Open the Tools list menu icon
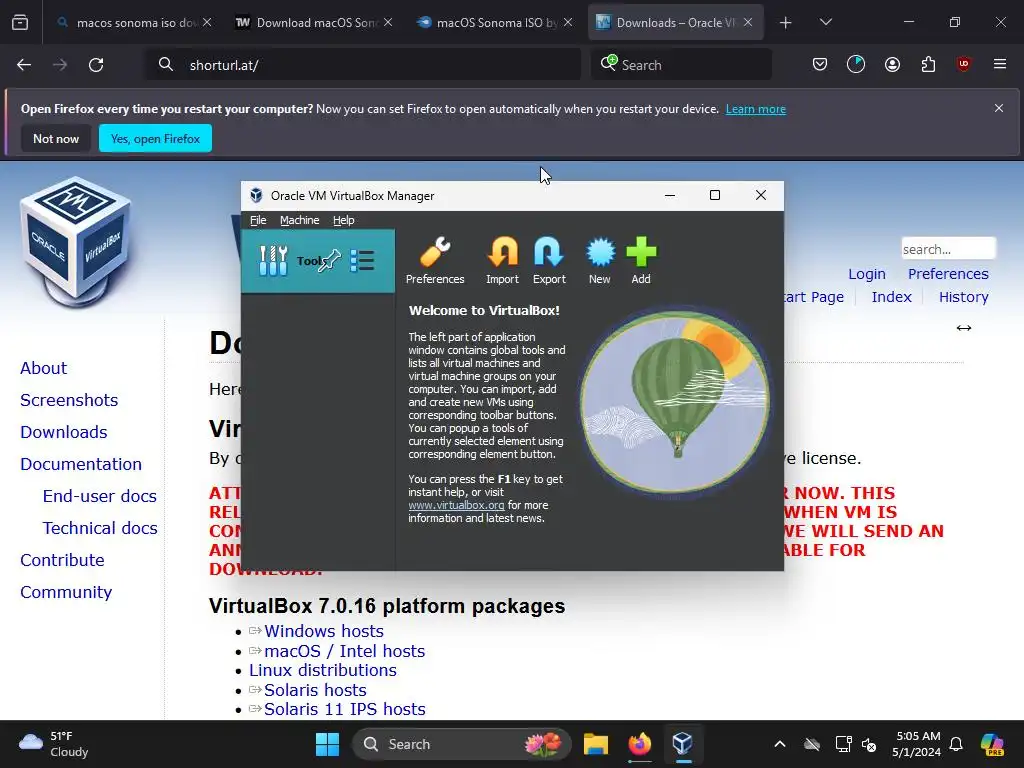Viewport: 1024px width, 768px height. [x=362, y=261]
